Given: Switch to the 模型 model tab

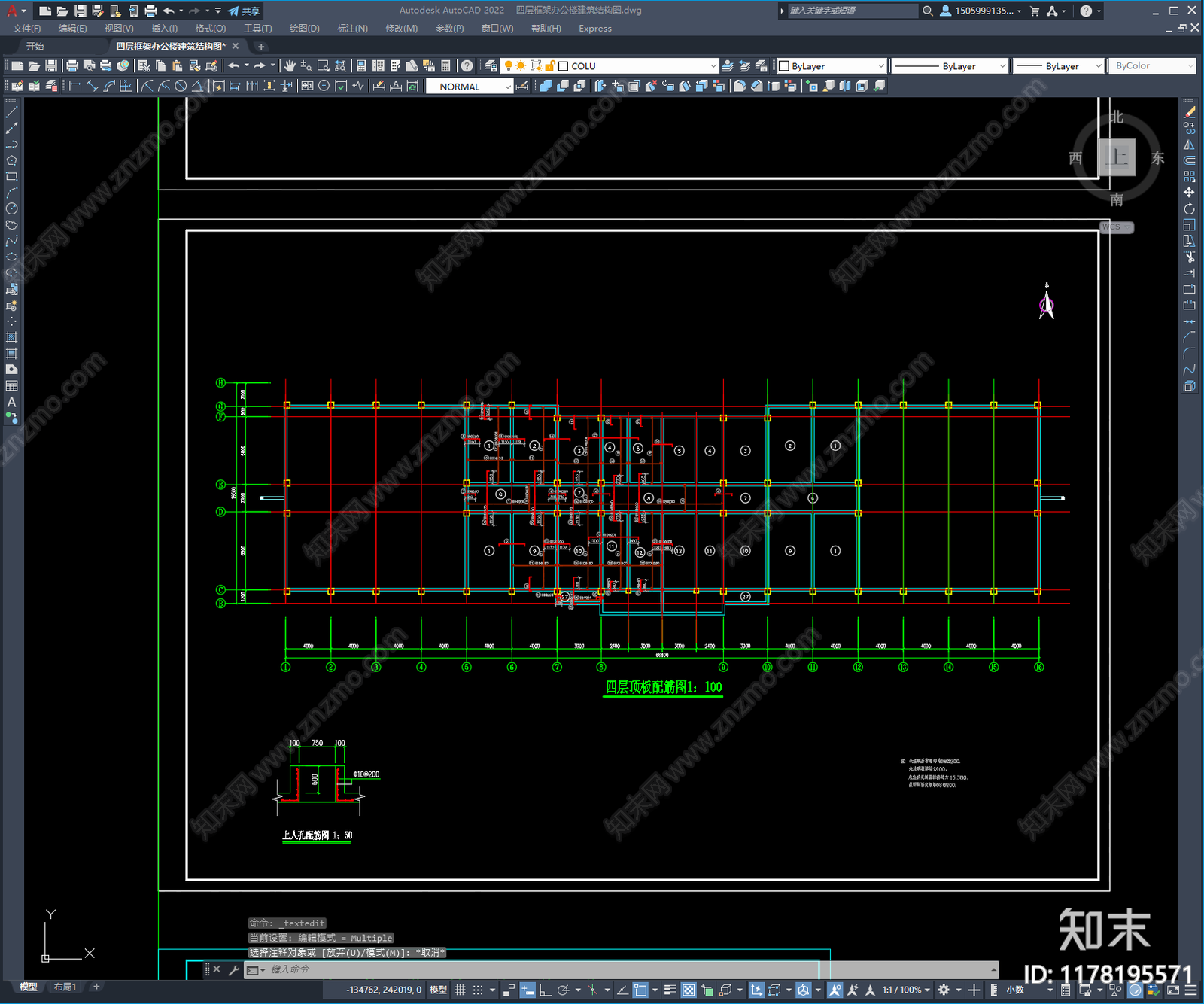Looking at the screenshot, I should click(29, 987).
